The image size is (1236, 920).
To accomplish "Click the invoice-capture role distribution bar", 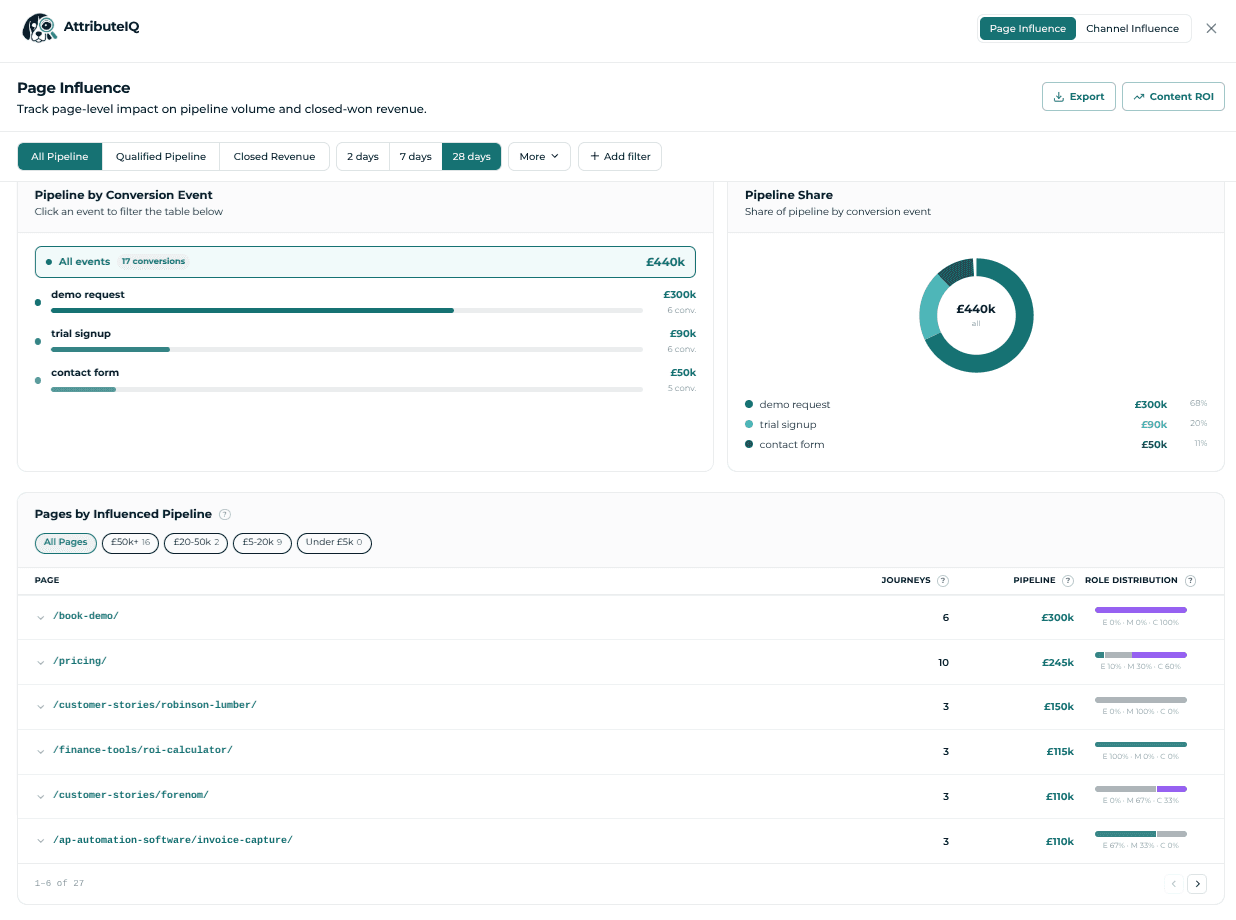I will pyautogui.click(x=1141, y=834).
